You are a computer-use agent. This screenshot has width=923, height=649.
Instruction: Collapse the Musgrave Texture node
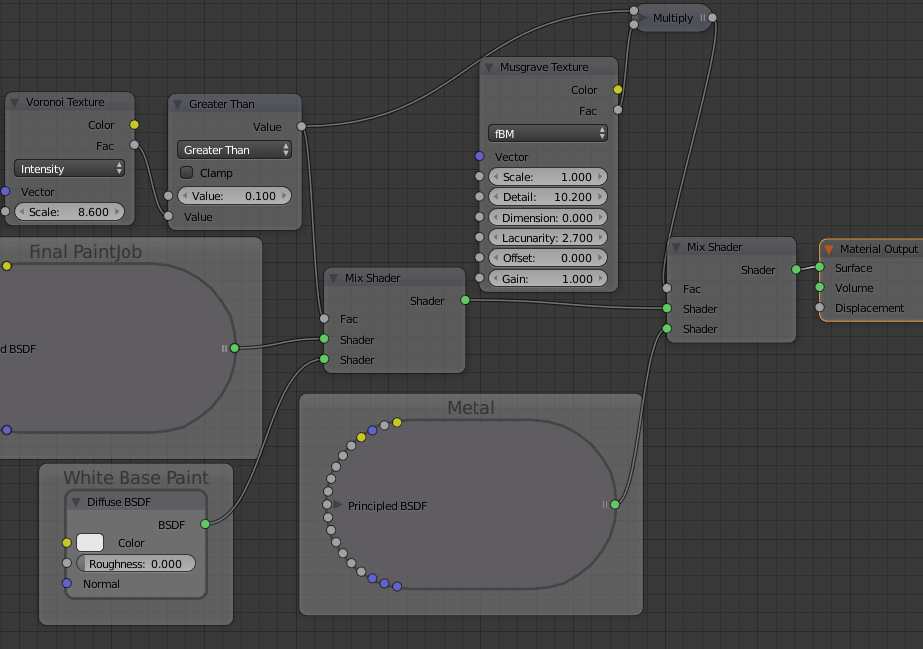(489, 68)
